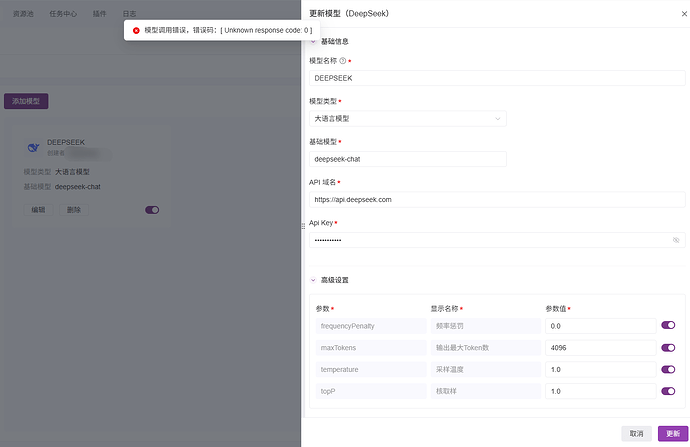690x447 pixels.
Task: Click the deepseek-chat value on the card
Action: pos(77,187)
